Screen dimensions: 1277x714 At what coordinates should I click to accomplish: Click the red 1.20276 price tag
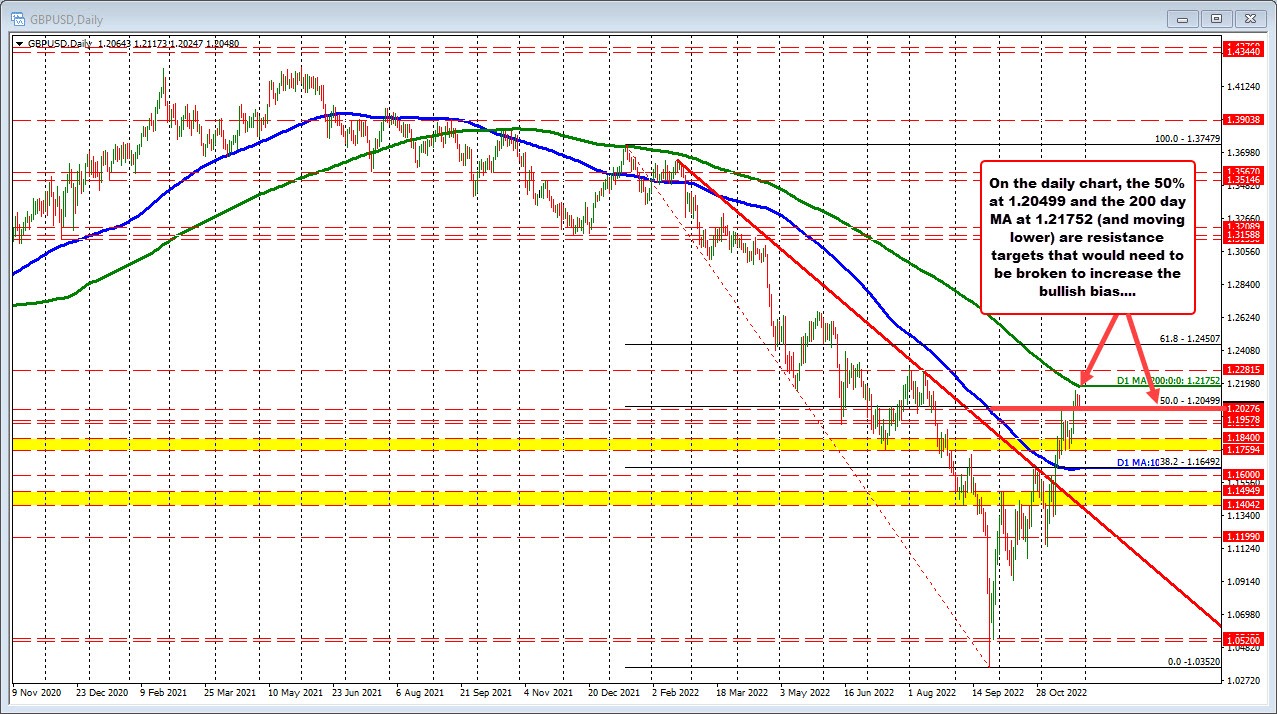tap(1243, 408)
